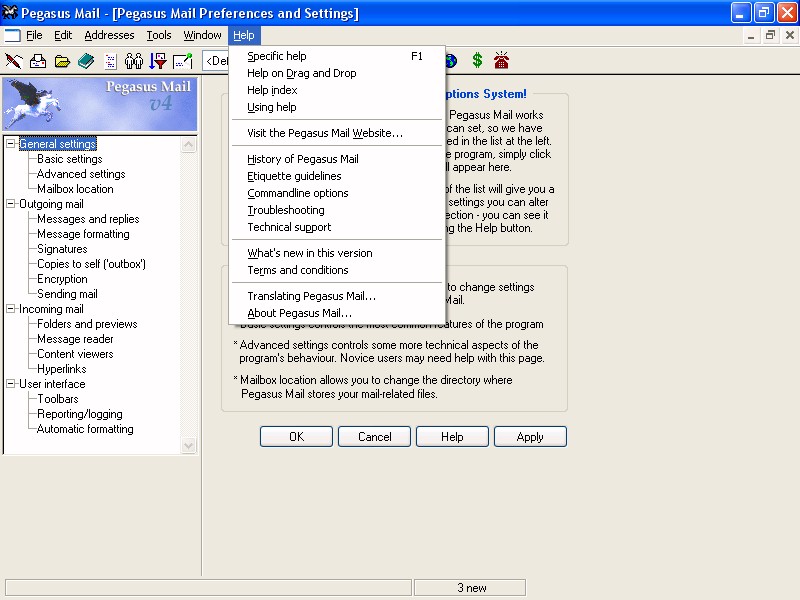Open Toolbars settings page

click(58, 399)
